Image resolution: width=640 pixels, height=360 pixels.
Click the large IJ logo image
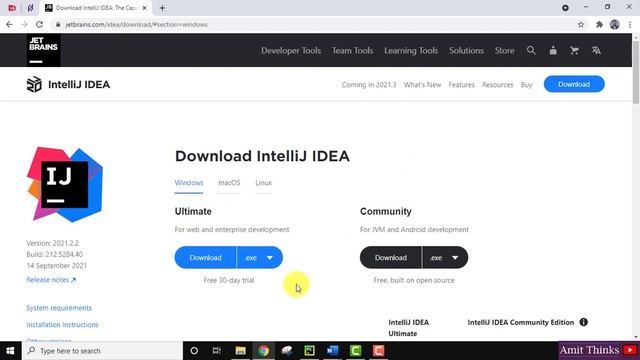64,184
